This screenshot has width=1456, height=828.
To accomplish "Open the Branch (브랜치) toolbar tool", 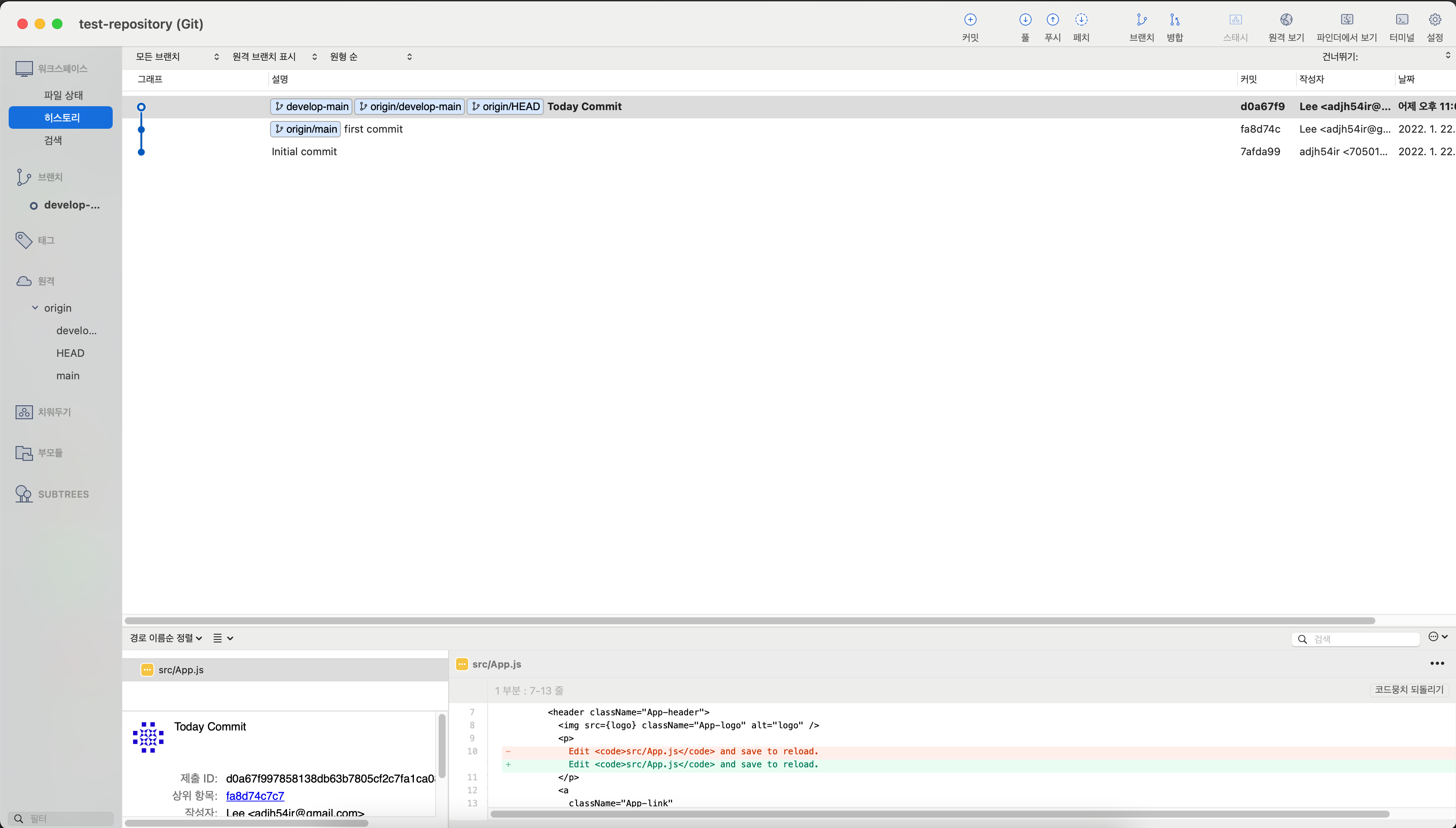I will [1141, 20].
